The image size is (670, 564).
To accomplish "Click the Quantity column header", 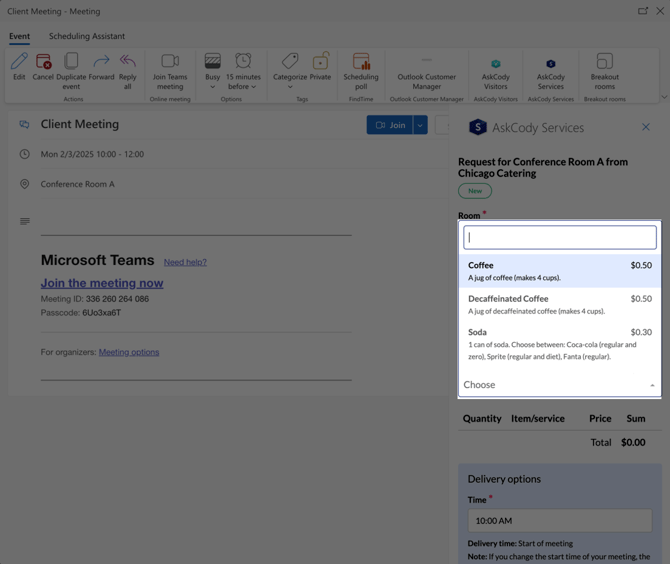I will point(482,419).
